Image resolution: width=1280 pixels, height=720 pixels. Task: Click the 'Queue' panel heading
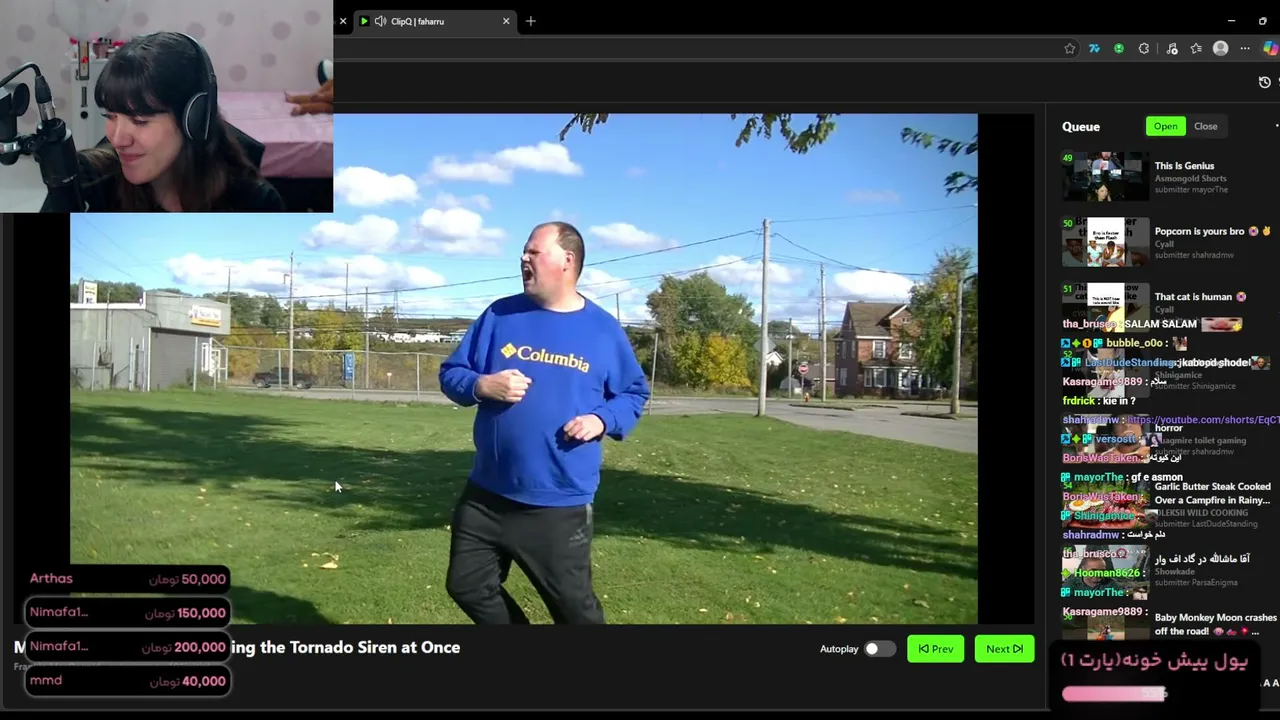point(1081,127)
